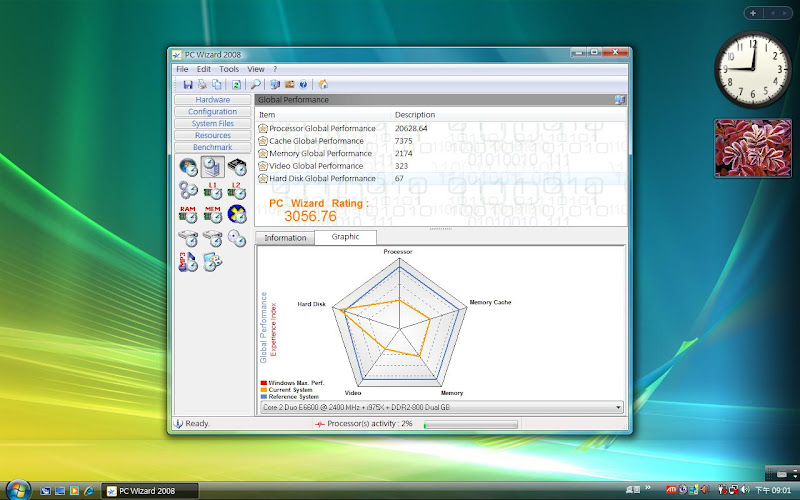800x500 pixels.
Task: Run the CD disc benchmark icon
Action: [x=237, y=238]
